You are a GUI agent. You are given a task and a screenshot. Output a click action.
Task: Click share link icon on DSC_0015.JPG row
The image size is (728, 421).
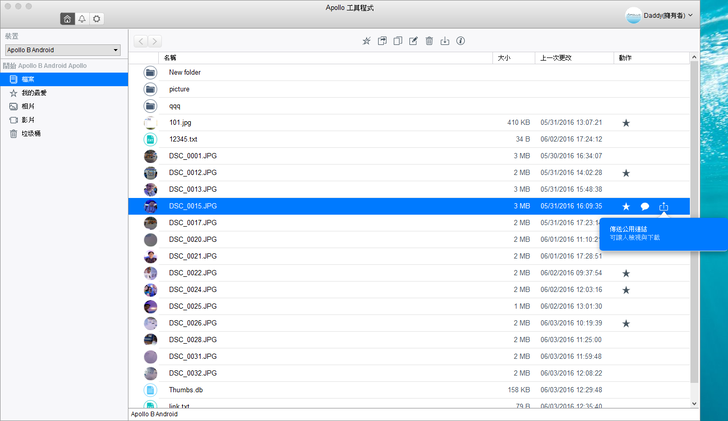pyautogui.click(x=664, y=206)
